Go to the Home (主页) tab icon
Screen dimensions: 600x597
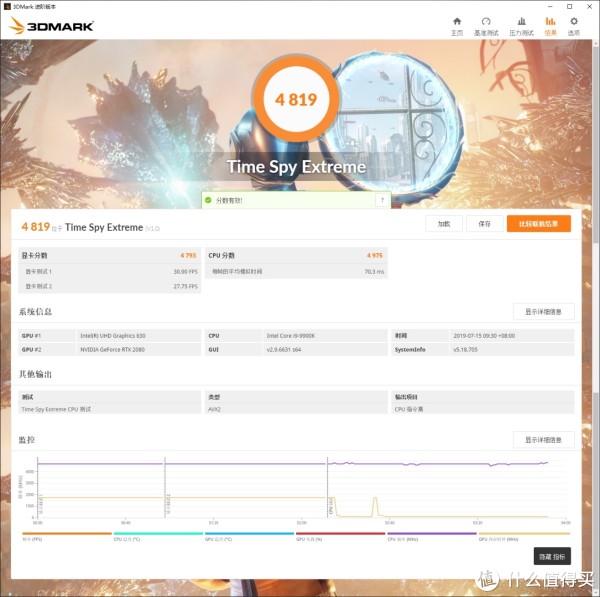coord(457,21)
